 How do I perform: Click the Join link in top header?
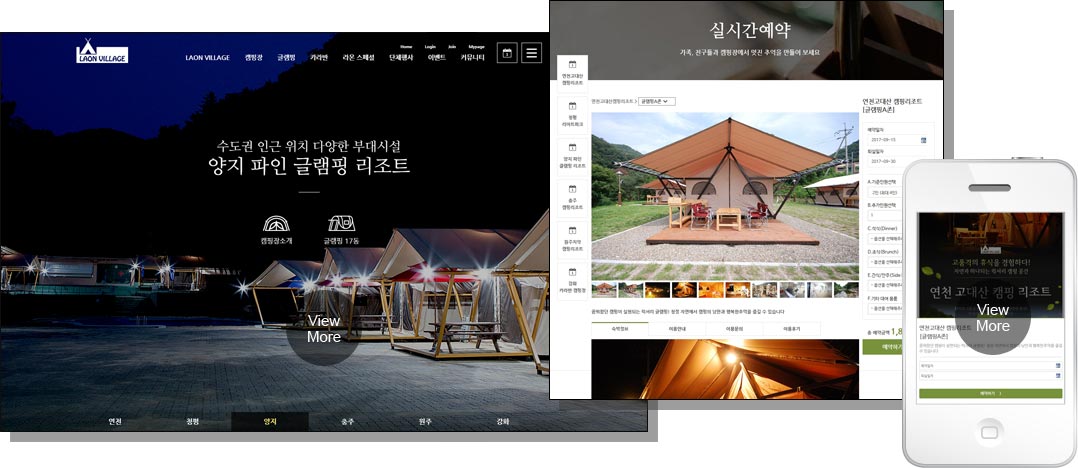[452, 47]
